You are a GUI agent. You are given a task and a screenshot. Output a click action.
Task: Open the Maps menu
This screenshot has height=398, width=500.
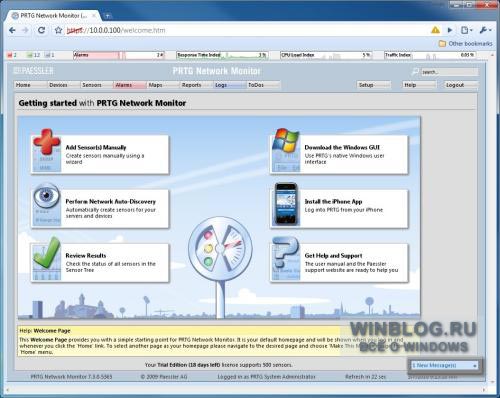click(x=163, y=85)
